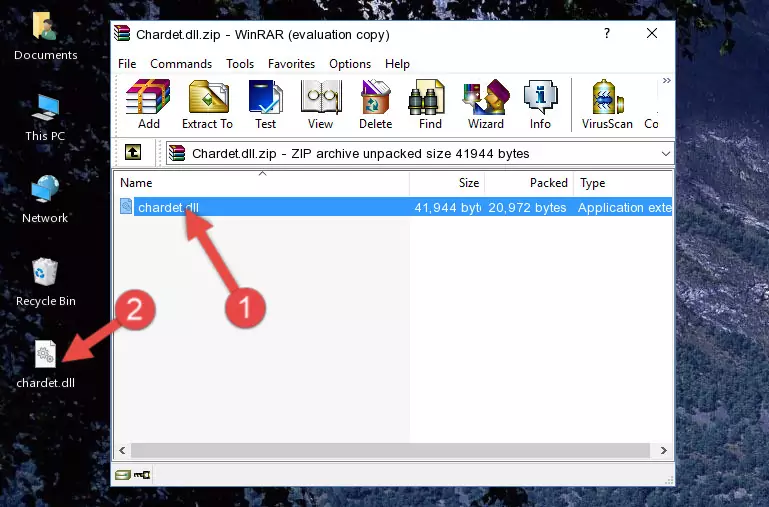Click chardet.dll file icon in list
The height and width of the screenshot is (507, 769).
tap(126, 206)
